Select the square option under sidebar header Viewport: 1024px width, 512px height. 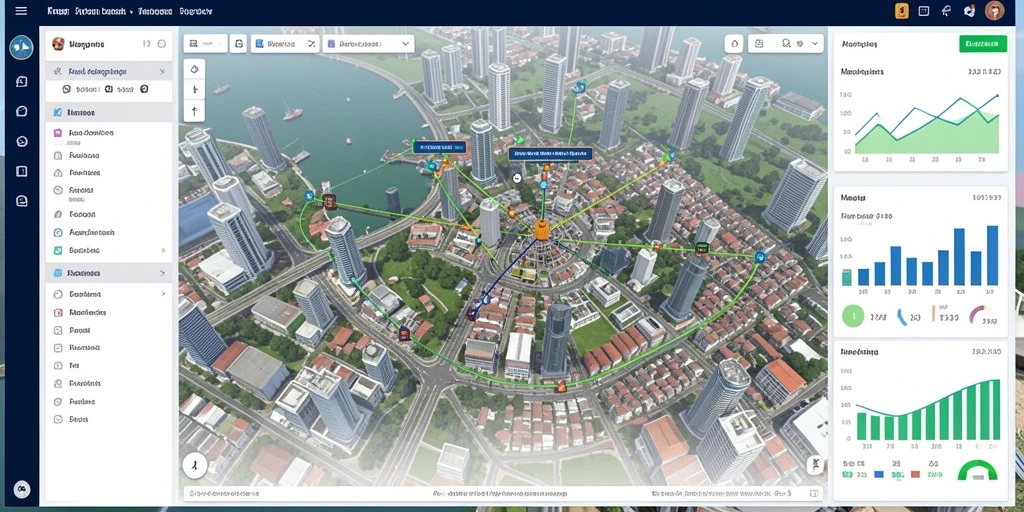[x=108, y=89]
